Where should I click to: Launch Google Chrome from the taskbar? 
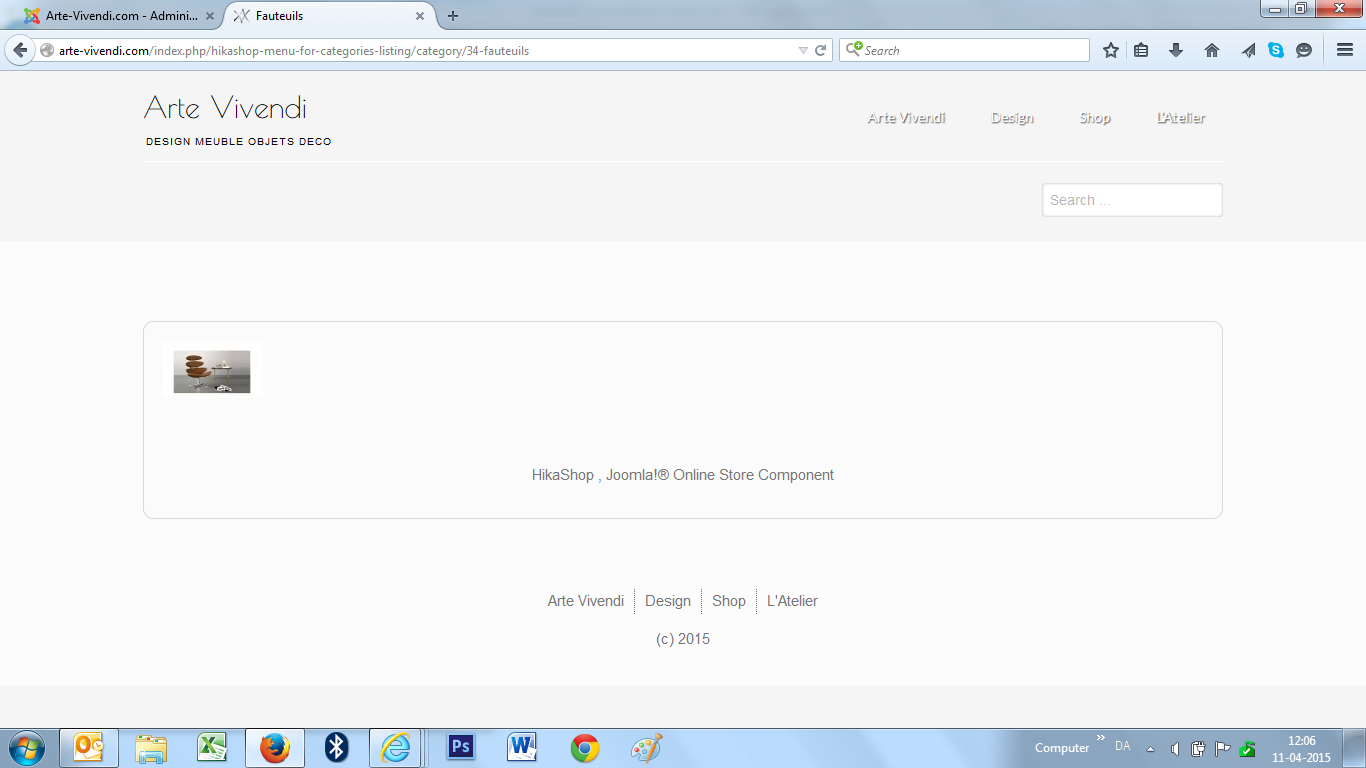click(x=585, y=748)
